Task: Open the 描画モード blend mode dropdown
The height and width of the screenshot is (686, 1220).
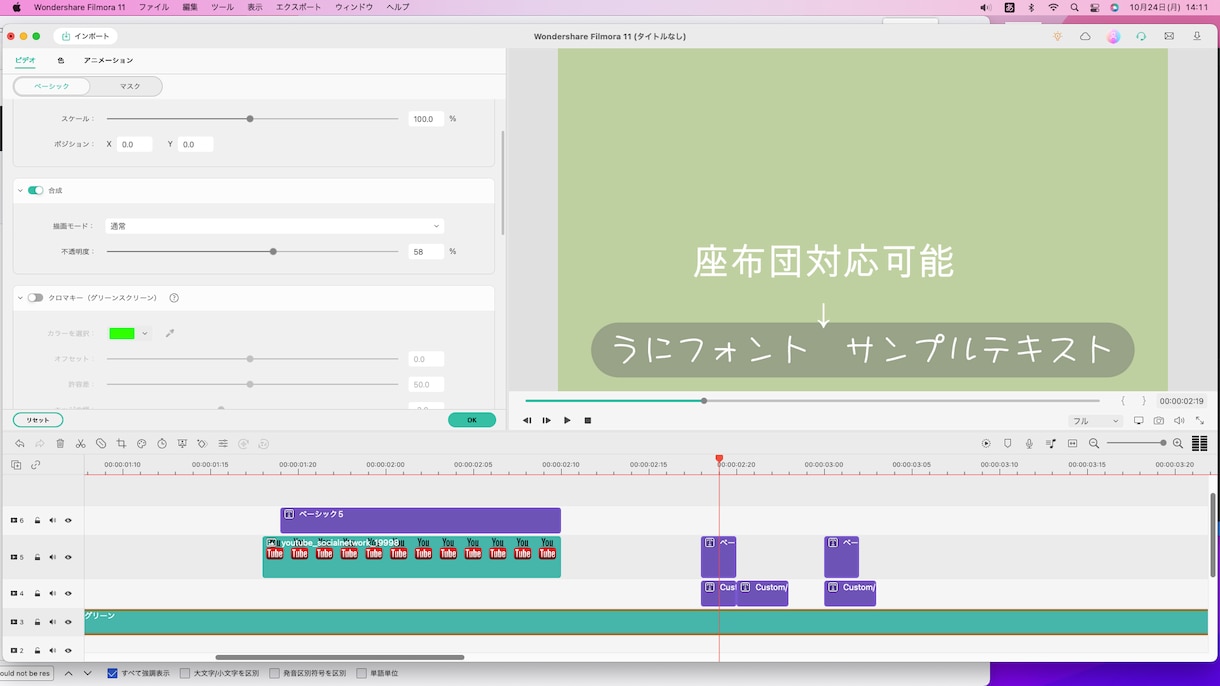Action: click(x=274, y=226)
